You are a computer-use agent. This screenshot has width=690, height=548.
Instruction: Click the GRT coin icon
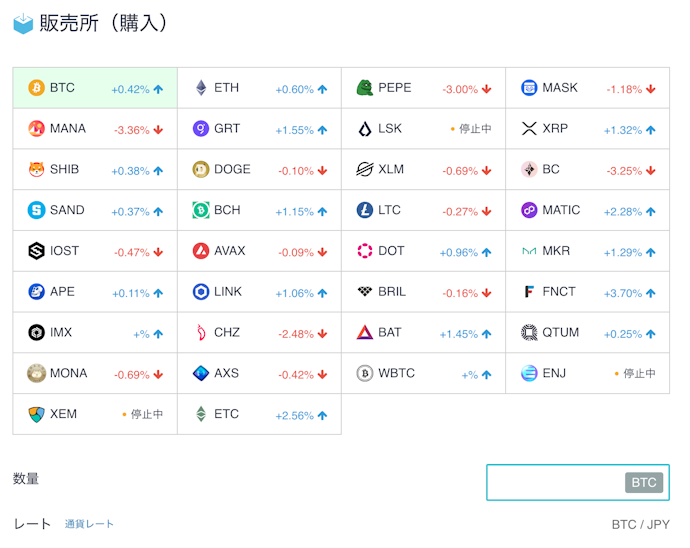tap(201, 129)
